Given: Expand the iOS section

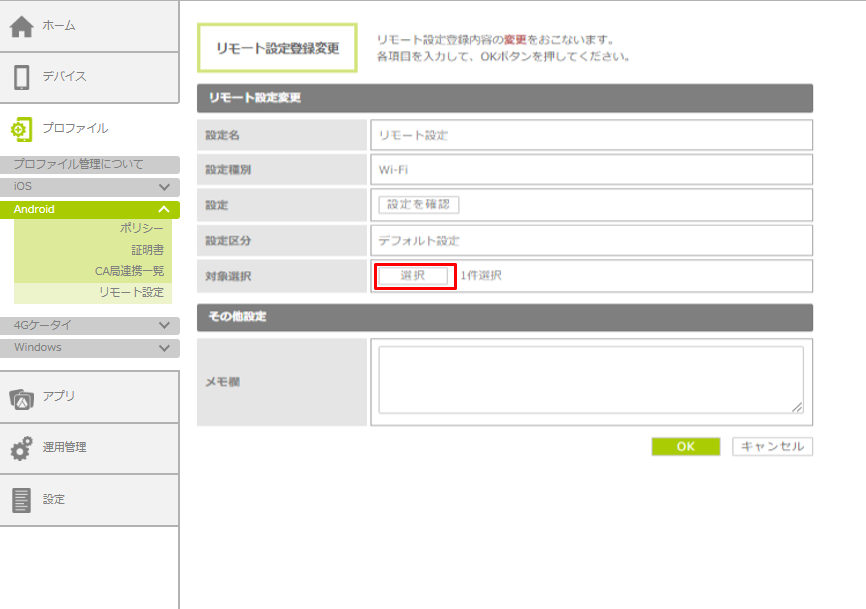Looking at the screenshot, I should point(164,187).
